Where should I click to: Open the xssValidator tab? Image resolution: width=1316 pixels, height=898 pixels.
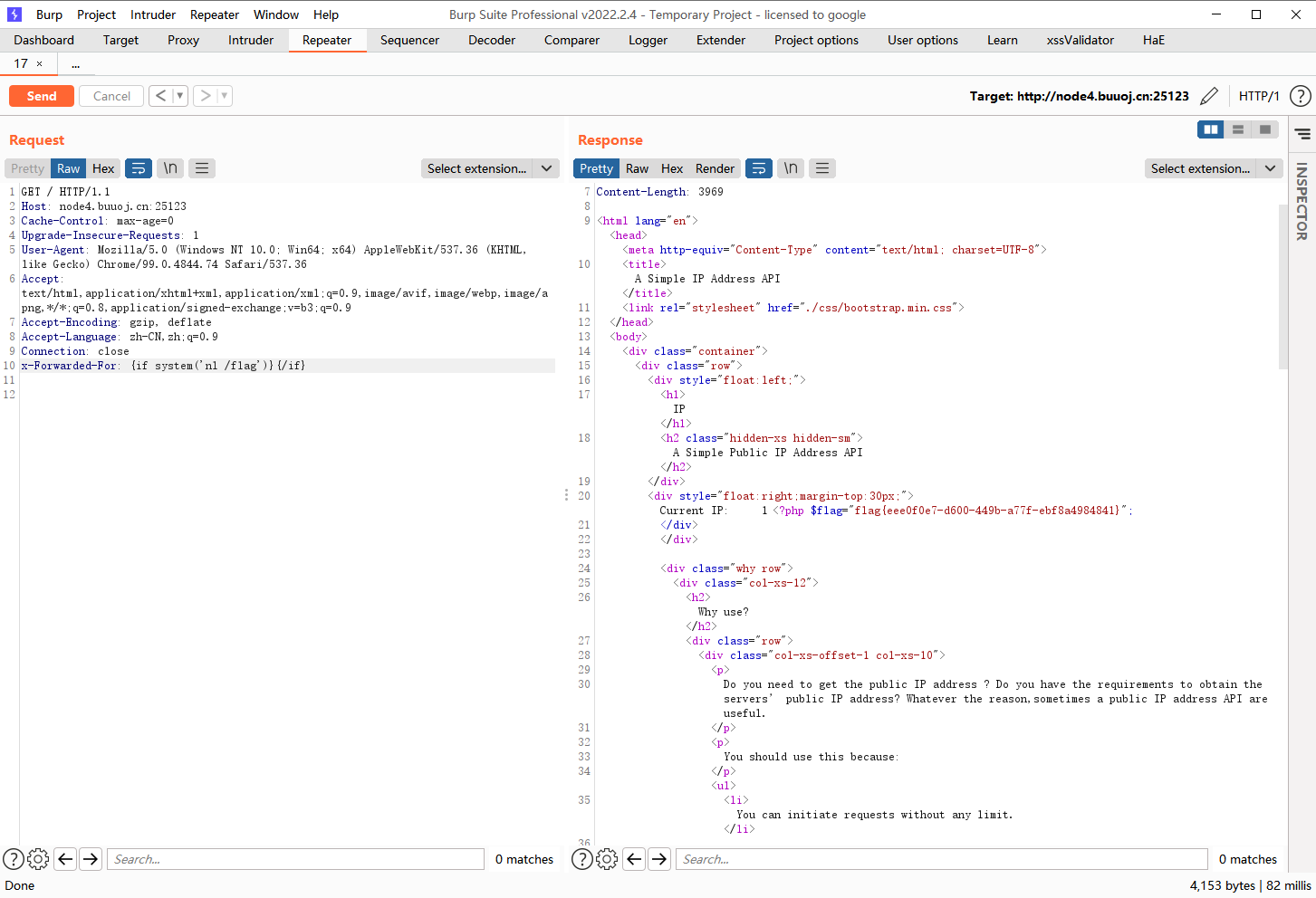tap(1081, 40)
